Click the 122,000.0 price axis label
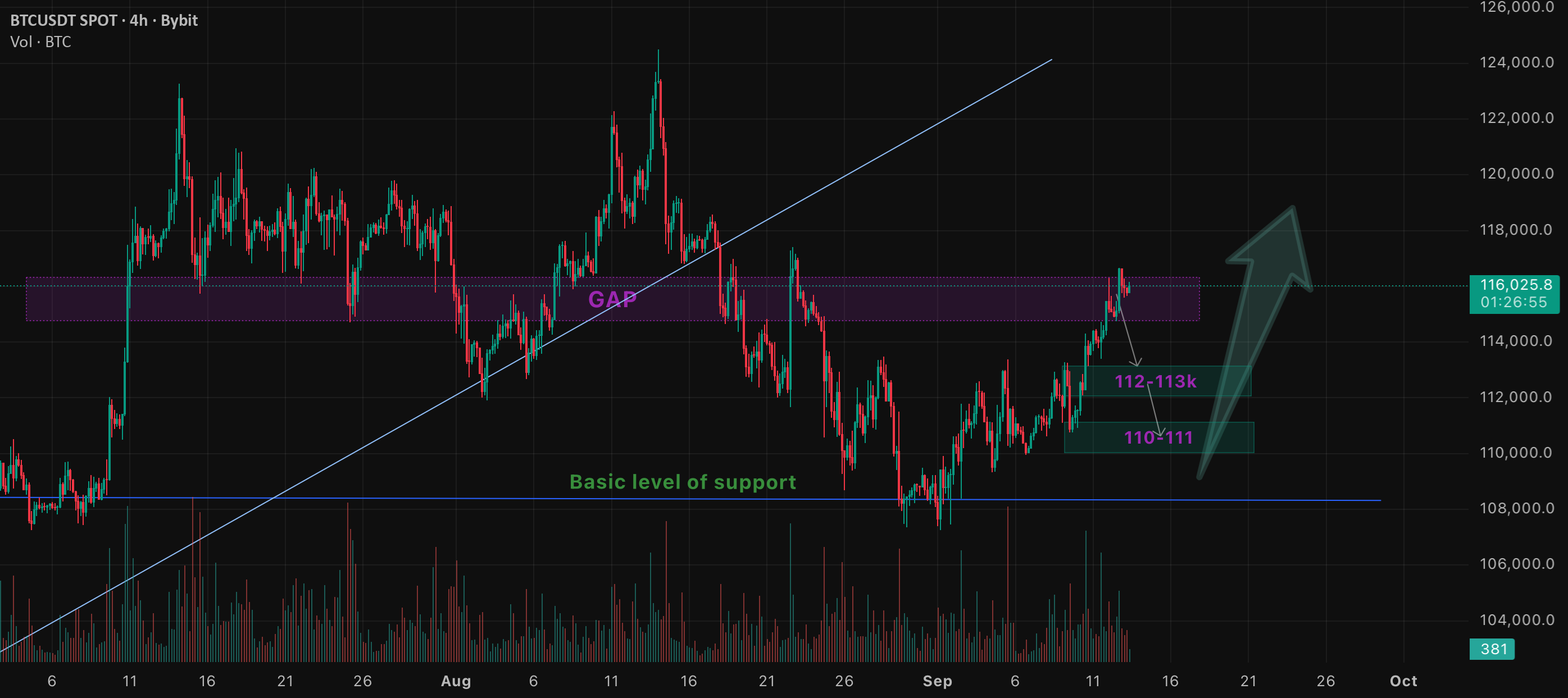The image size is (1568, 698). [1516, 118]
